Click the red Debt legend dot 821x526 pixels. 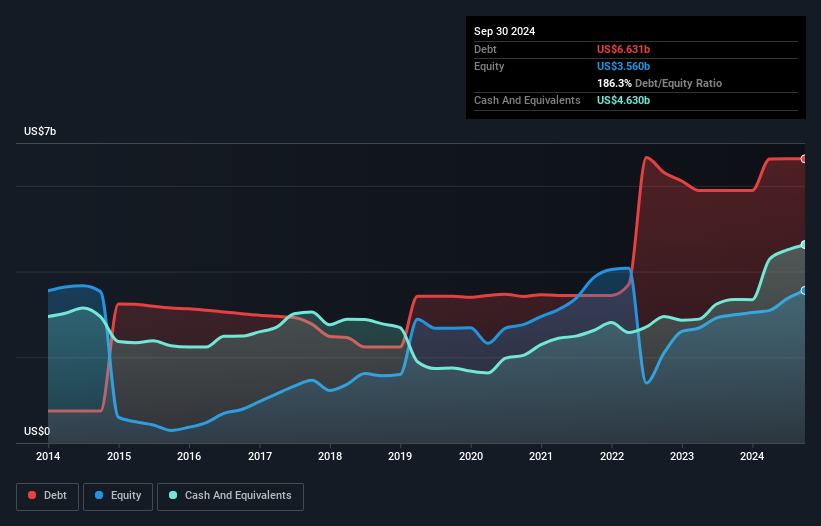coord(32,495)
